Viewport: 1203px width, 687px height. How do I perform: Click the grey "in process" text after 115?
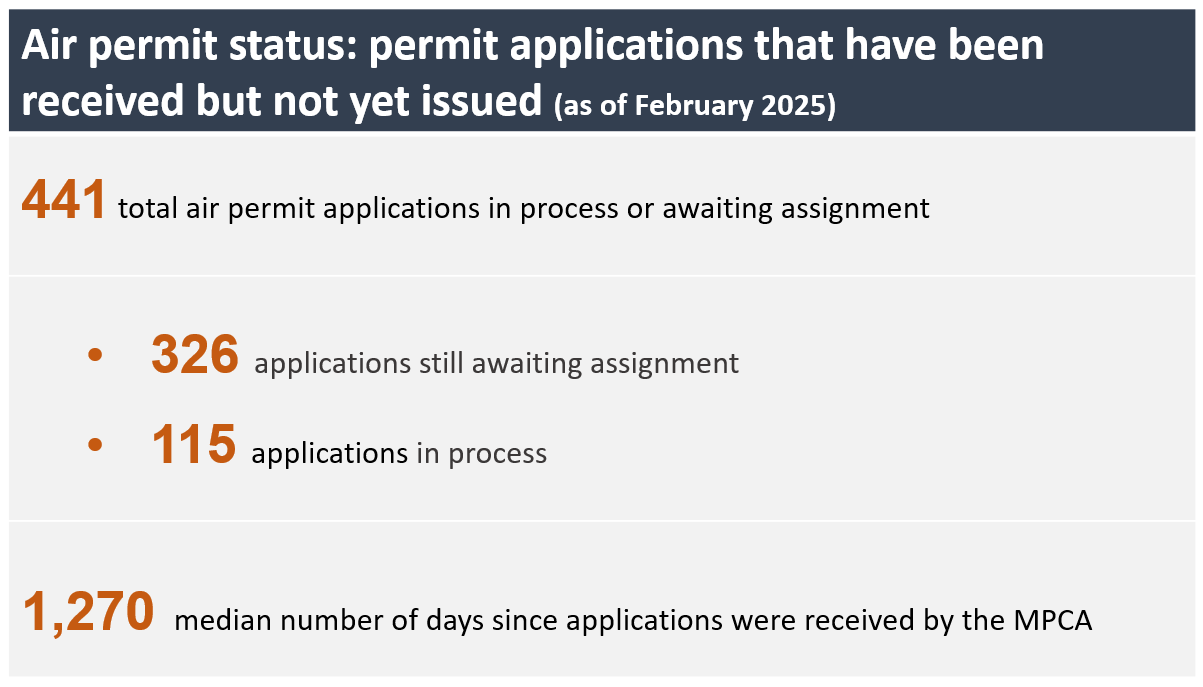(x=482, y=453)
